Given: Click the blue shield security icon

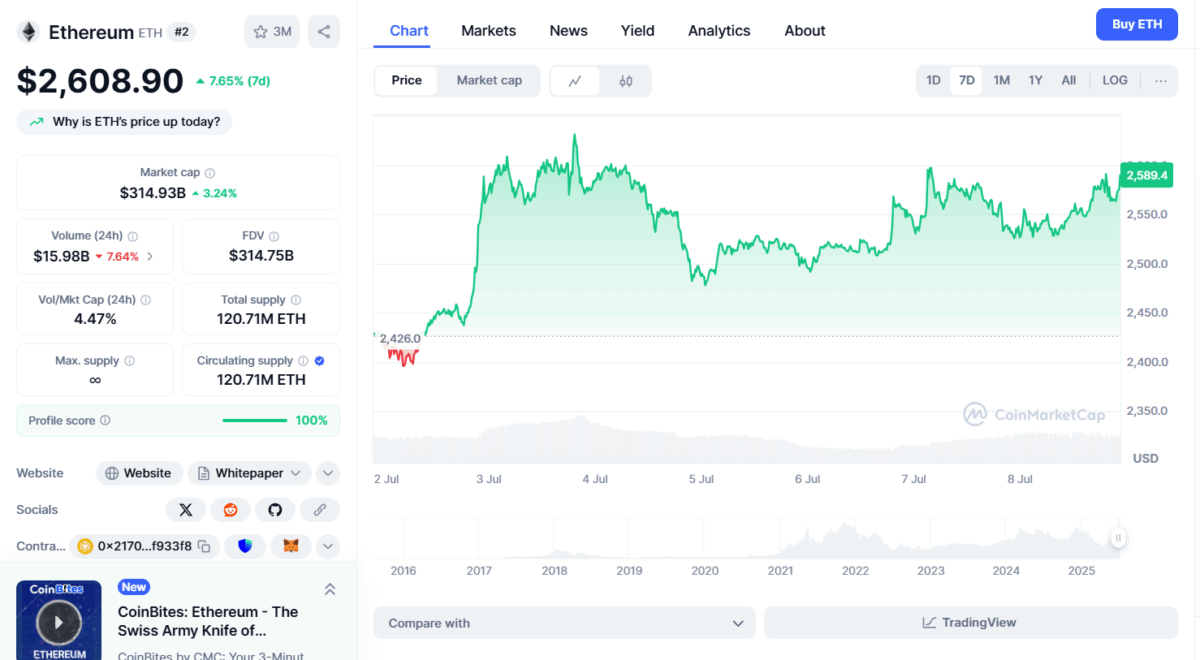Looking at the screenshot, I should [245, 546].
